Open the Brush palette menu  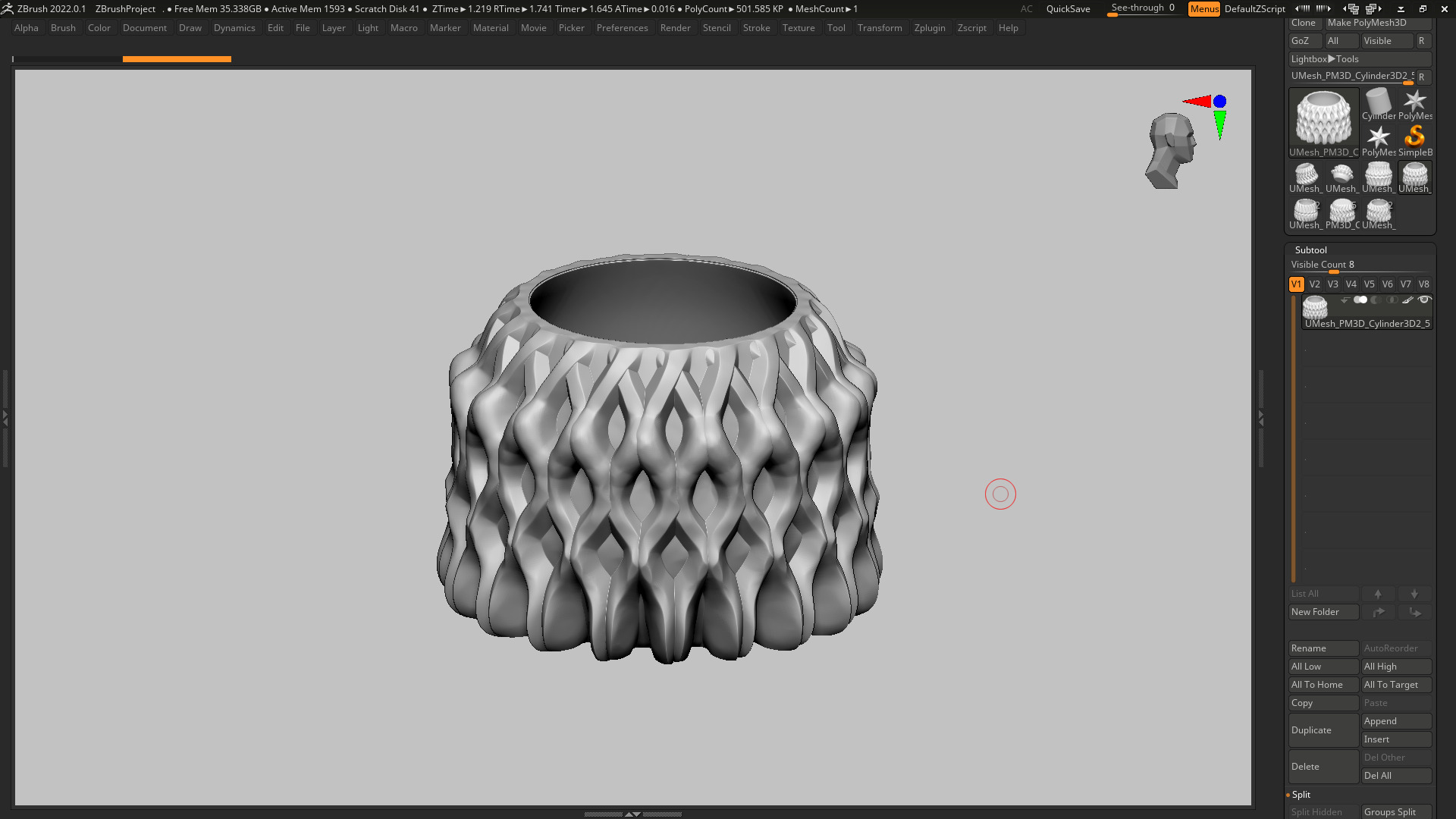[63, 28]
